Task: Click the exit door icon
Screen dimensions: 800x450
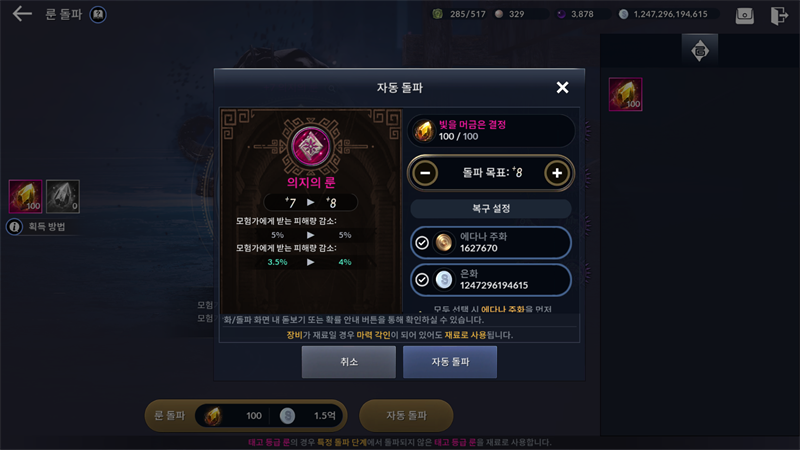Action: click(x=779, y=15)
